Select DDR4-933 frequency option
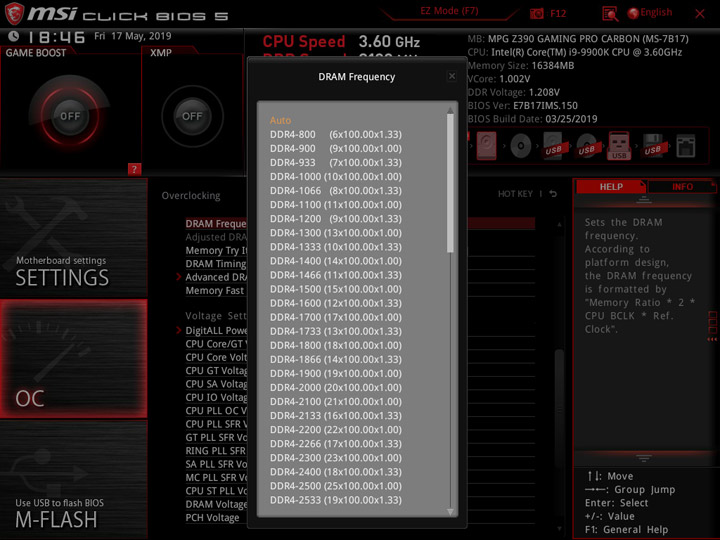Viewport: 720px width, 540px height. point(336,163)
